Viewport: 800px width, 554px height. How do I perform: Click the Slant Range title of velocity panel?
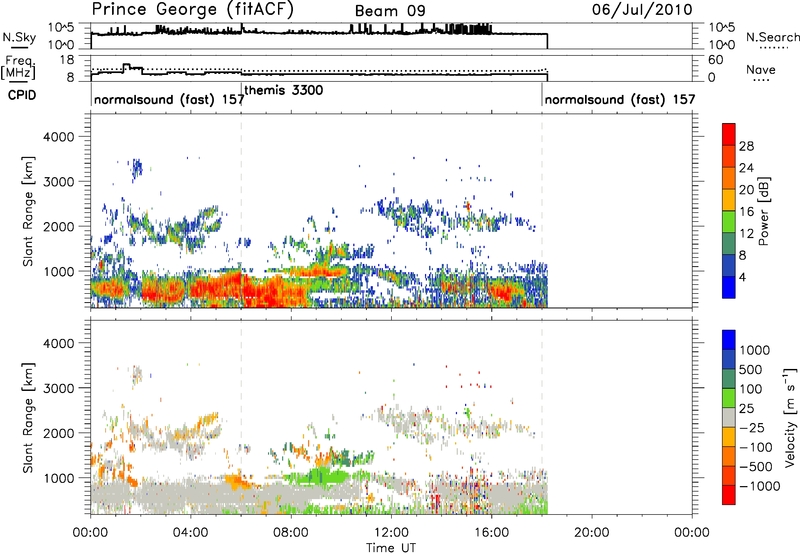(28, 418)
